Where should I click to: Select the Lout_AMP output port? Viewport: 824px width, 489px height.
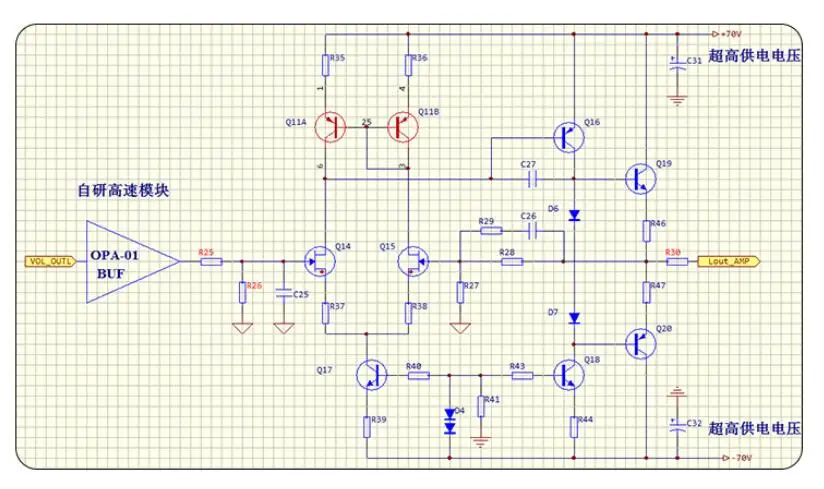coord(728,262)
